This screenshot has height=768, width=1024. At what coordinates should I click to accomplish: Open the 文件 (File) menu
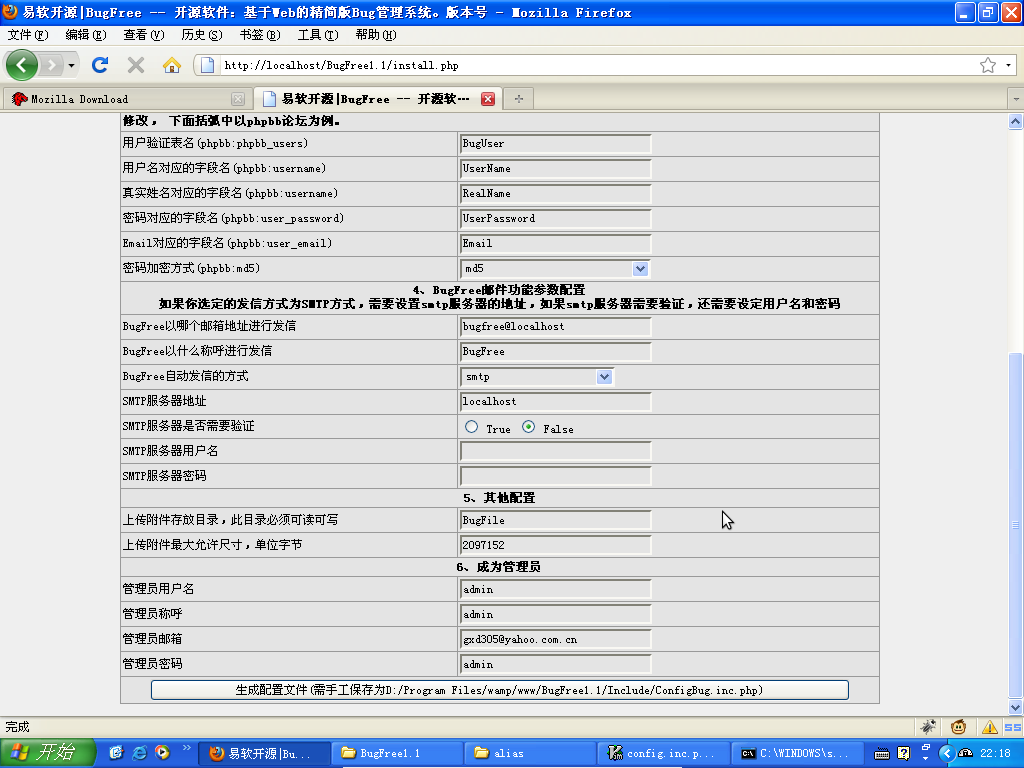(28, 35)
